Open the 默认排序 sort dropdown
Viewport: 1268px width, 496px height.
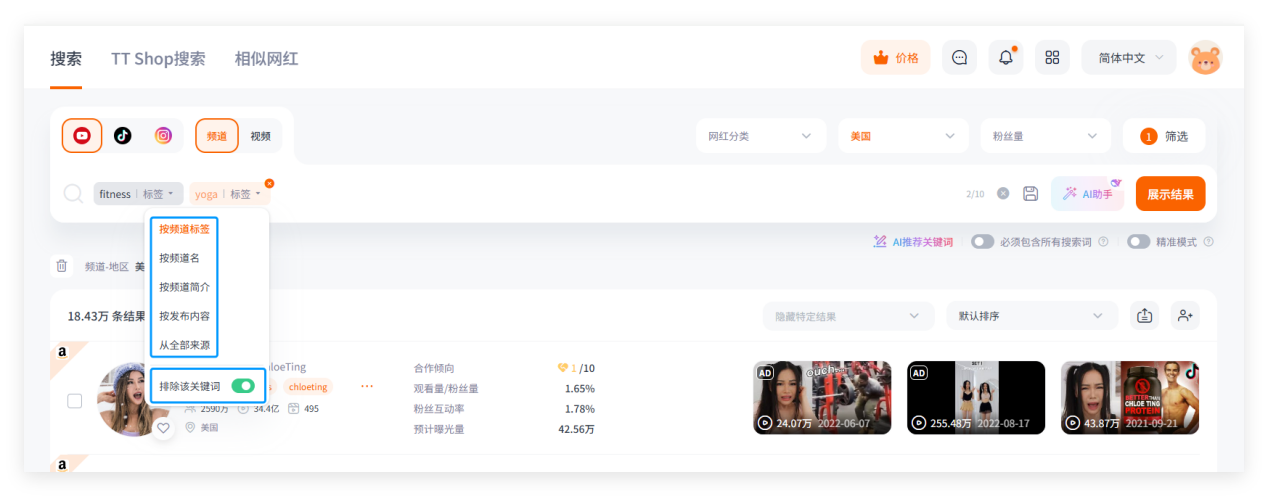[x=1032, y=316]
